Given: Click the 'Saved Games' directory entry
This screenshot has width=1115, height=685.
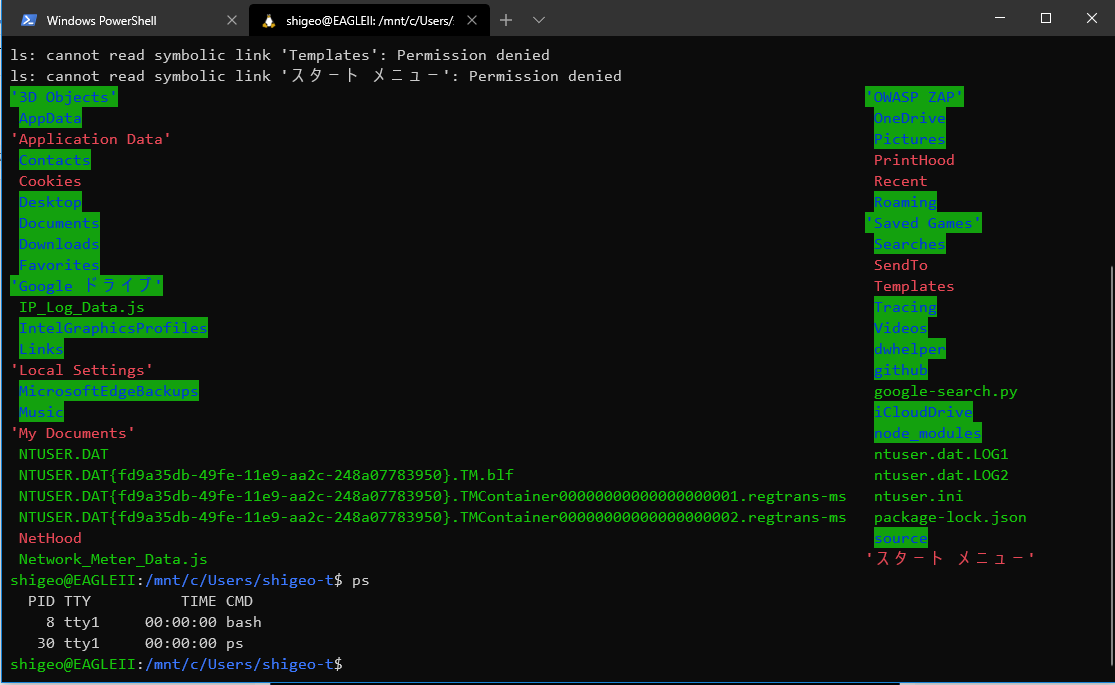Looking at the screenshot, I should point(924,223).
